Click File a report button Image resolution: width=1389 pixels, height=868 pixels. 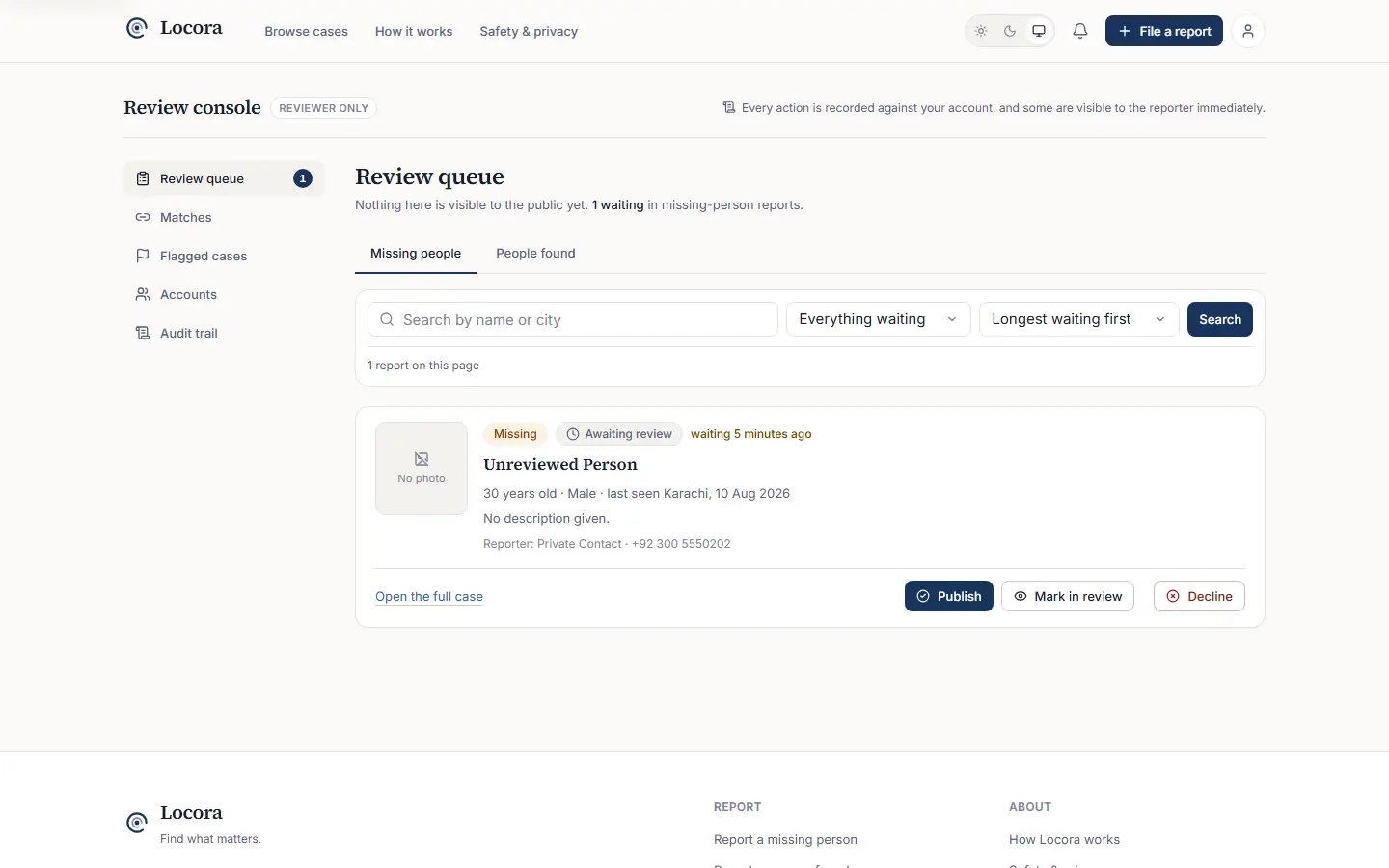click(x=1164, y=31)
